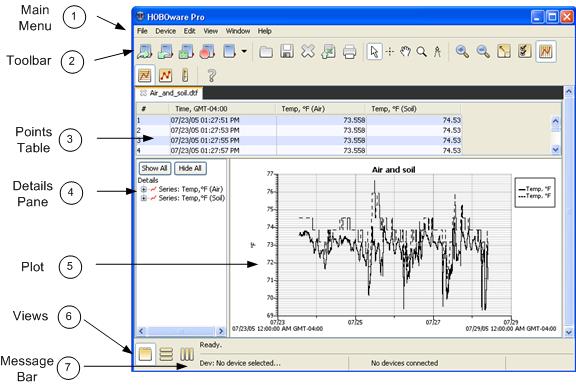The width and height of the screenshot is (576, 385).
Task: Click the Print icon in toolbar
Action: point(349,52)
